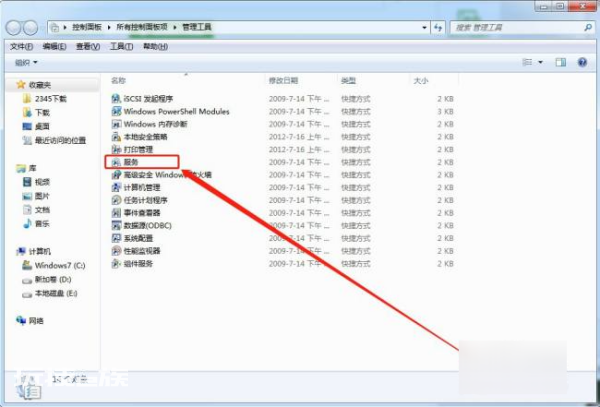Click date 2012-7-16 of 本地安全策略 row
Image resolution: width=600 pixels, height=407 pixels.
pos(299,137)
